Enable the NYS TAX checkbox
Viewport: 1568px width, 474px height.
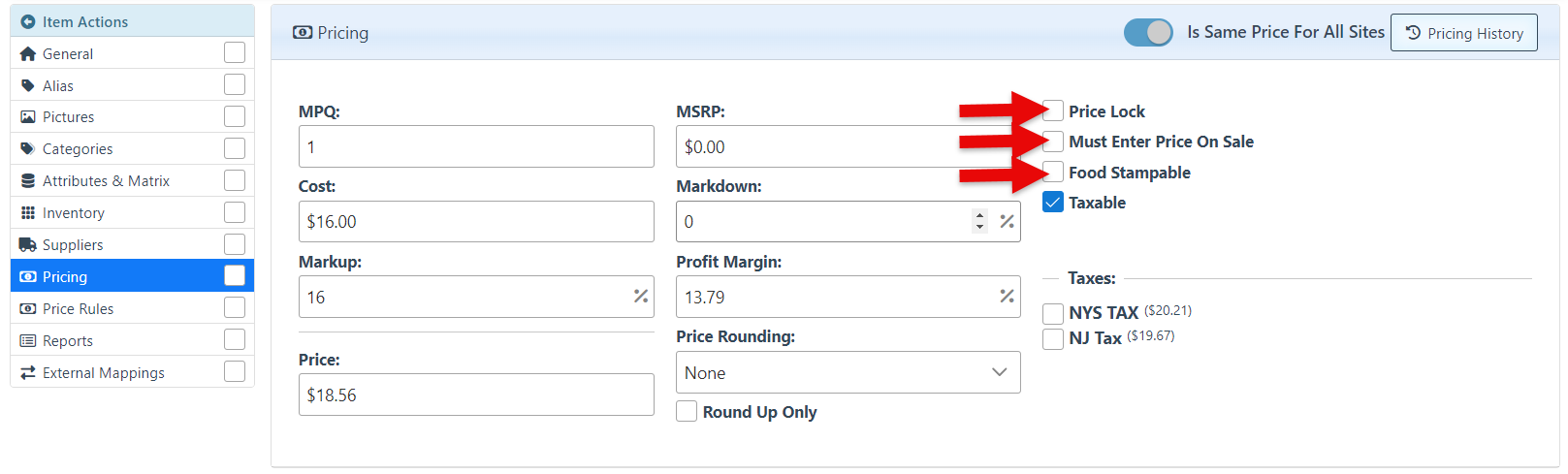point(1053,313)
